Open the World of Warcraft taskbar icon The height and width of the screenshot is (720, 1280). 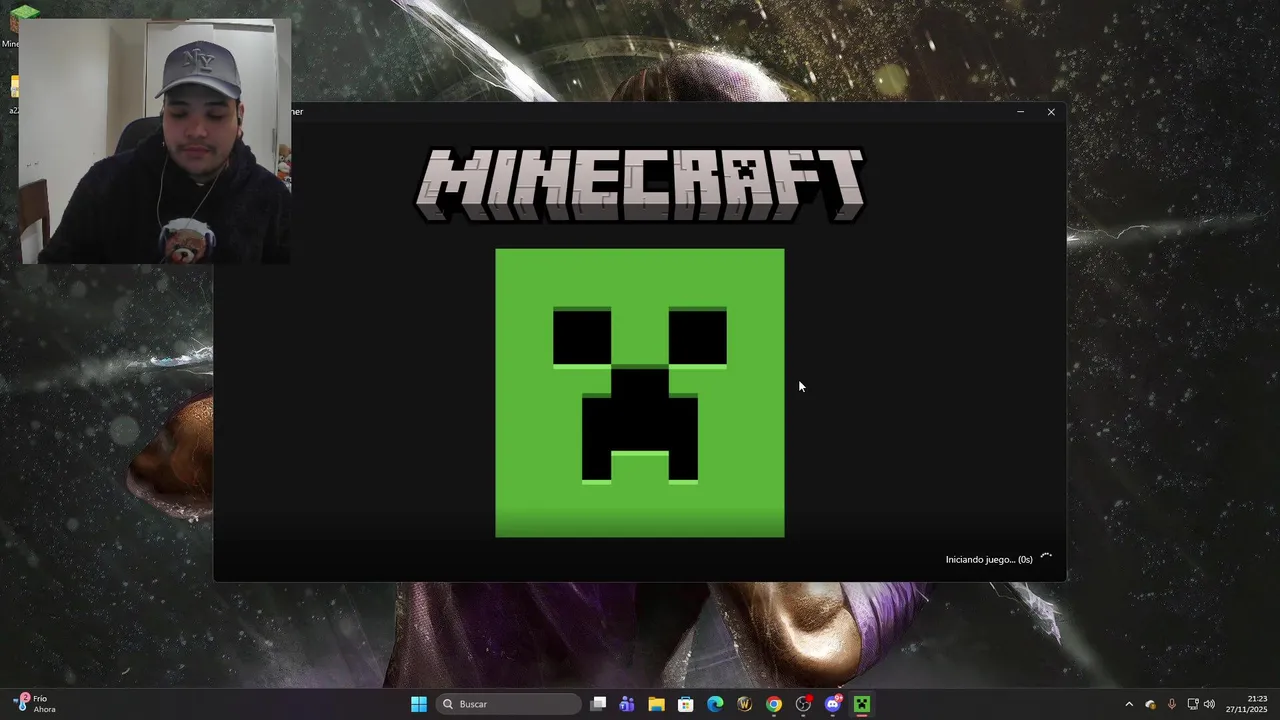pos(744,704)
